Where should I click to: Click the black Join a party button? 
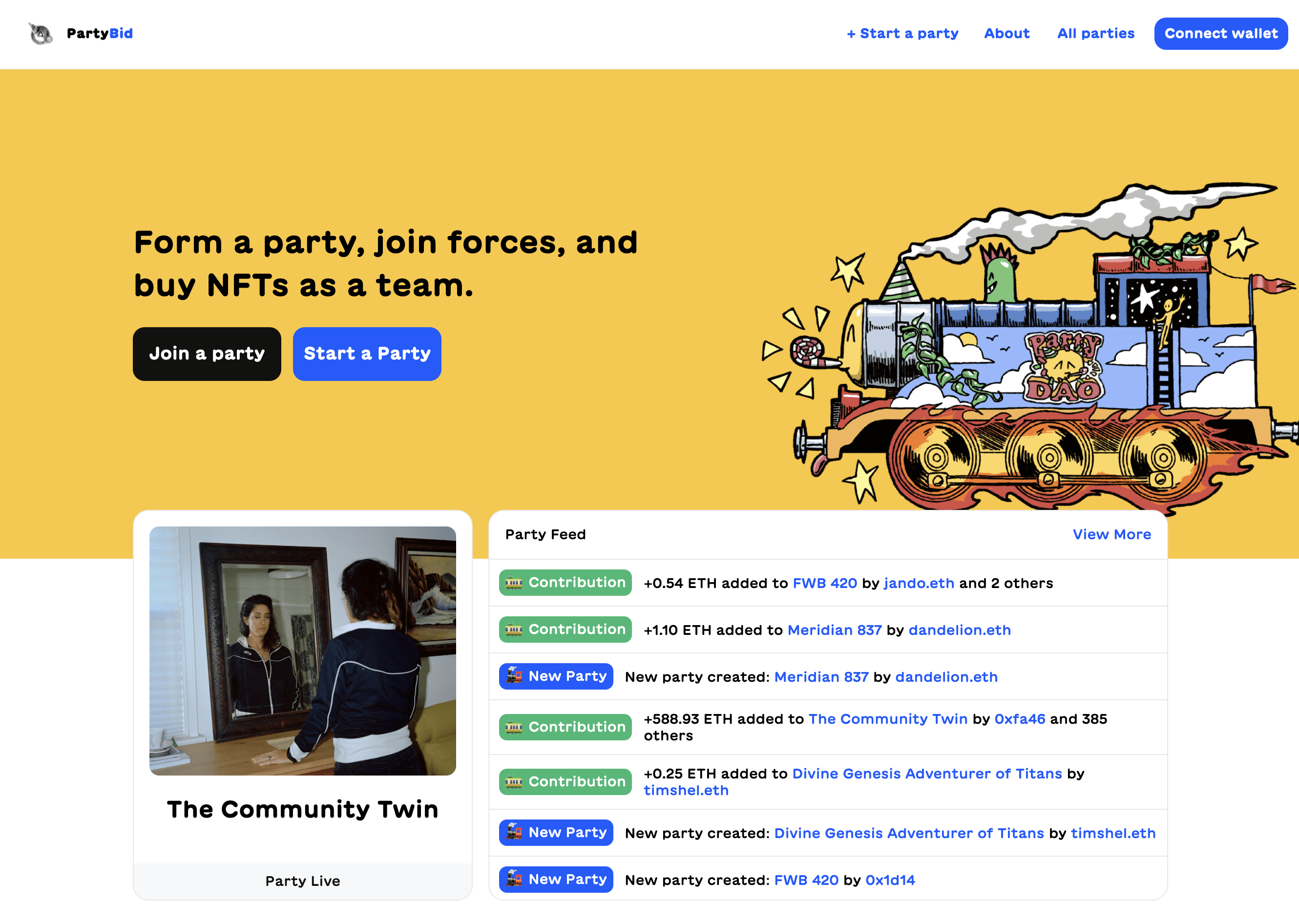tap(207, 354)
